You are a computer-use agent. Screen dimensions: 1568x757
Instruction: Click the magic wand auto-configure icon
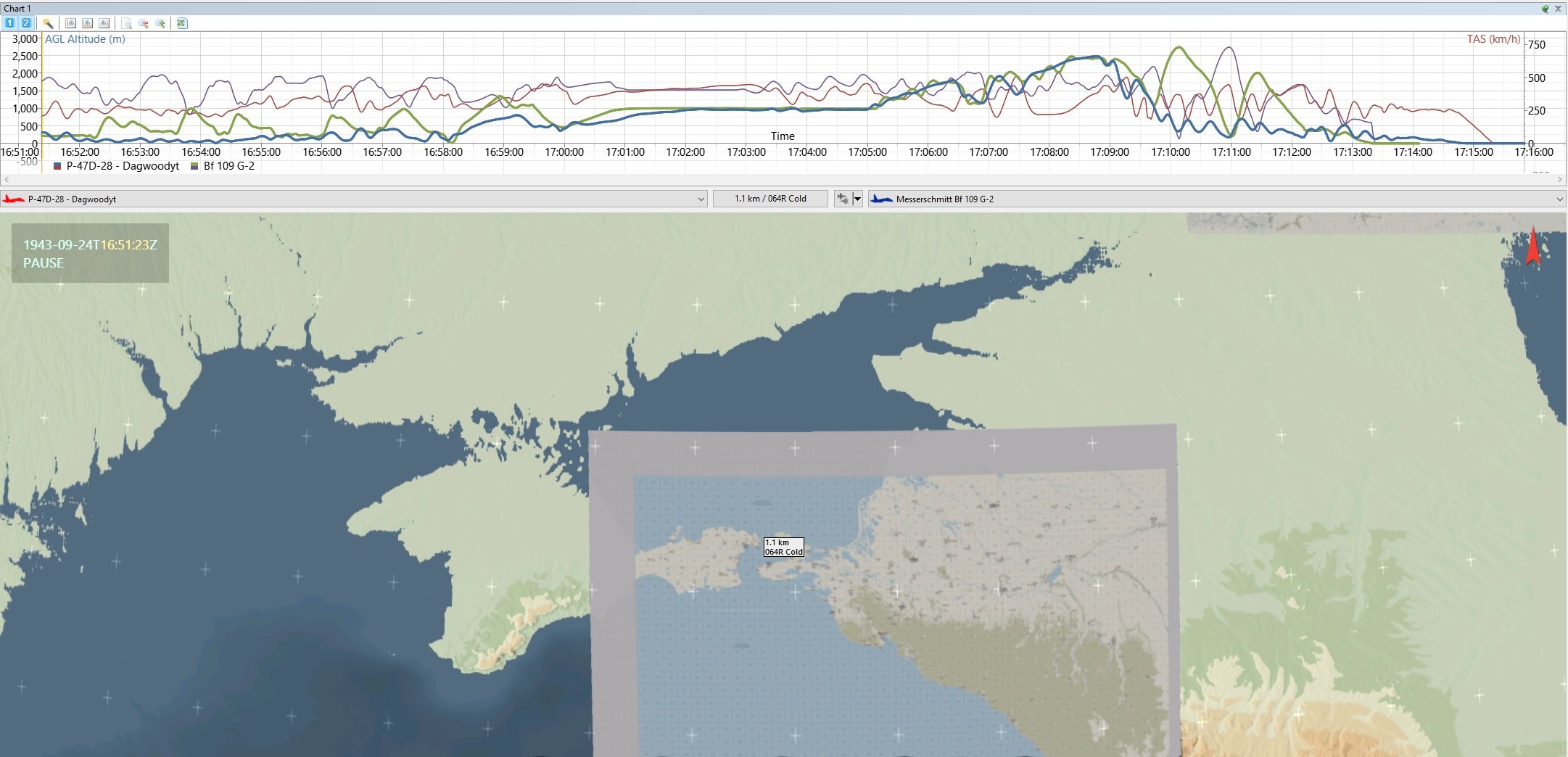48,23
